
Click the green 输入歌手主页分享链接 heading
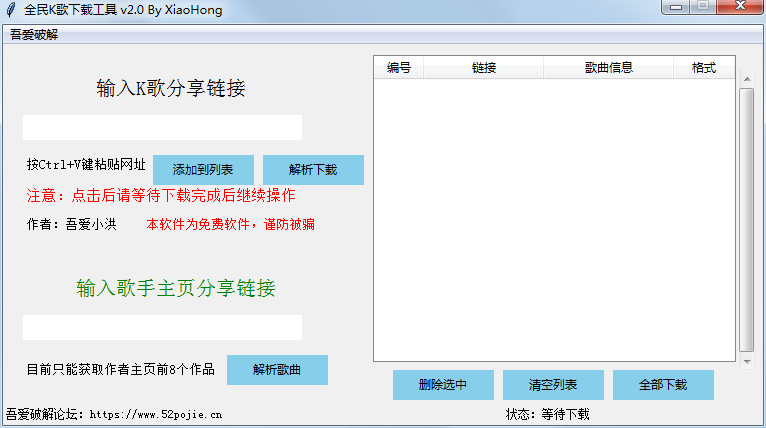click(x=176, y=288)
